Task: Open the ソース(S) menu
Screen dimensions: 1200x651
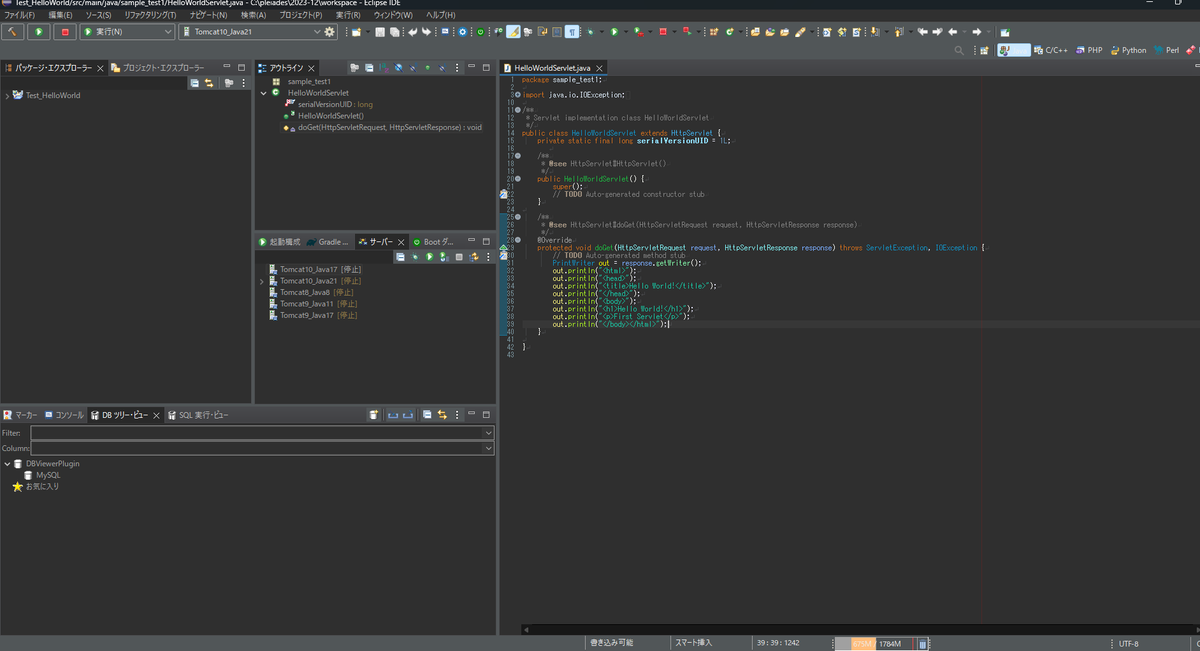Action: tap(98, 15)
